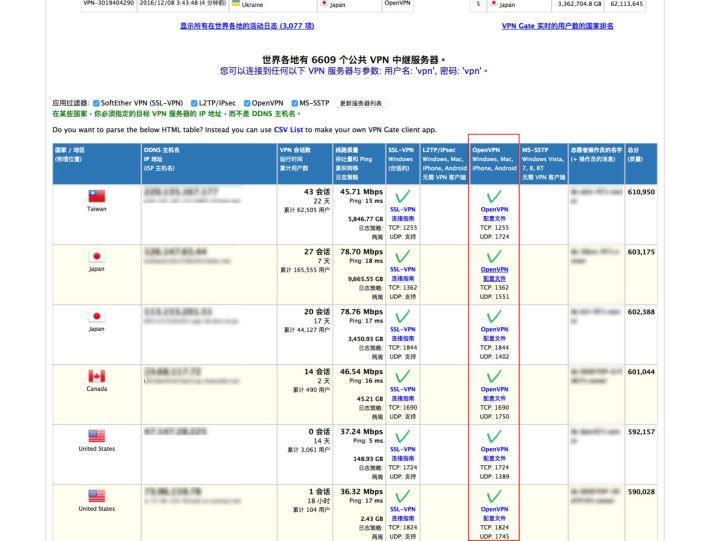Click the OpenVPN column header
The height and width of the screenshot is (541, 710).
tap(494, 163)
